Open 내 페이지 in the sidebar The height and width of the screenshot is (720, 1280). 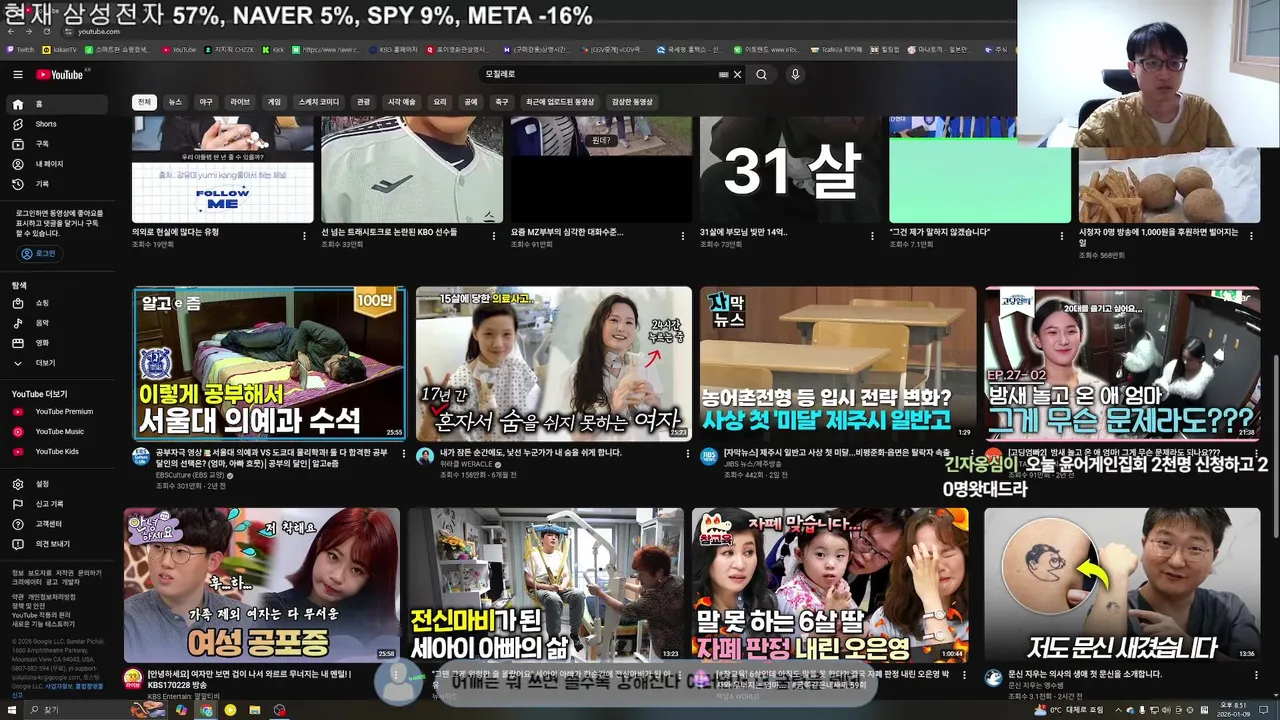click(56, 164)
